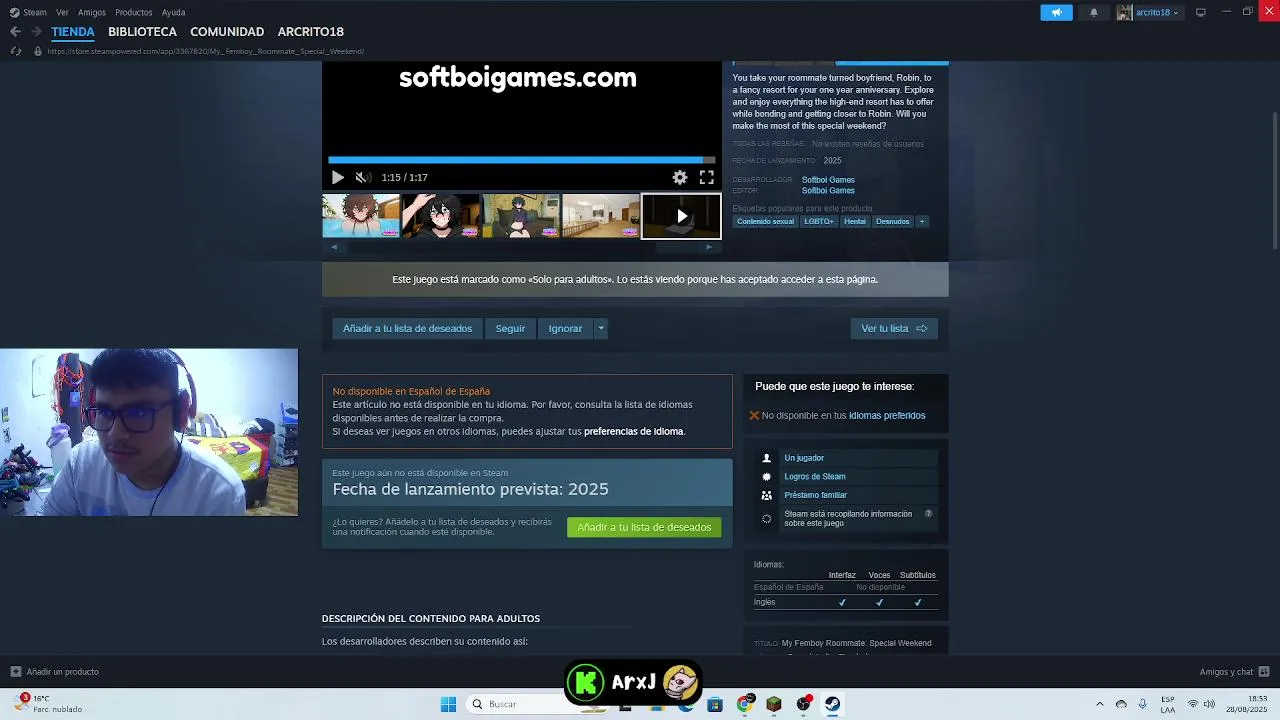The width and height of the screenshot is (1280, 720).
Task: Click the padlock icon beside the URL
Action: click(x=38, y=51)
